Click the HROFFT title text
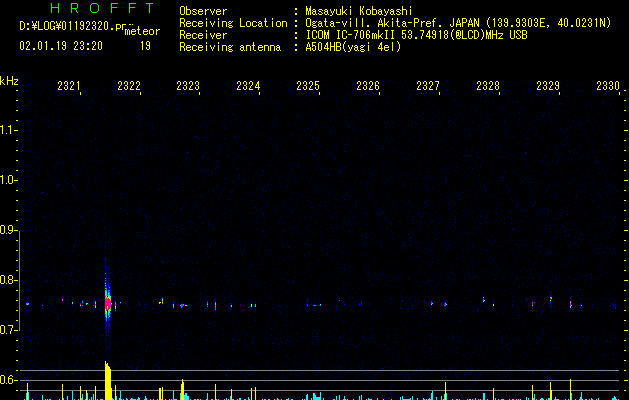The height and width of the screenshot is (400, 629). pos(103,8)
